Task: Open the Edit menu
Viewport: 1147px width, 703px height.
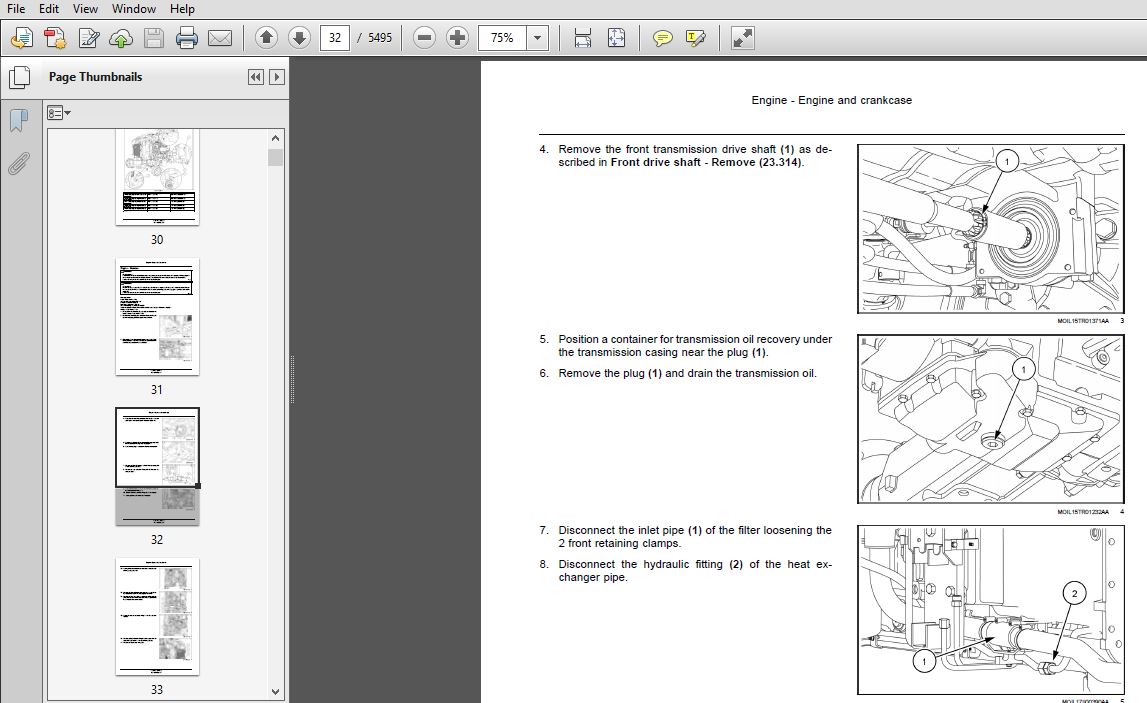Action: point(49,9)
